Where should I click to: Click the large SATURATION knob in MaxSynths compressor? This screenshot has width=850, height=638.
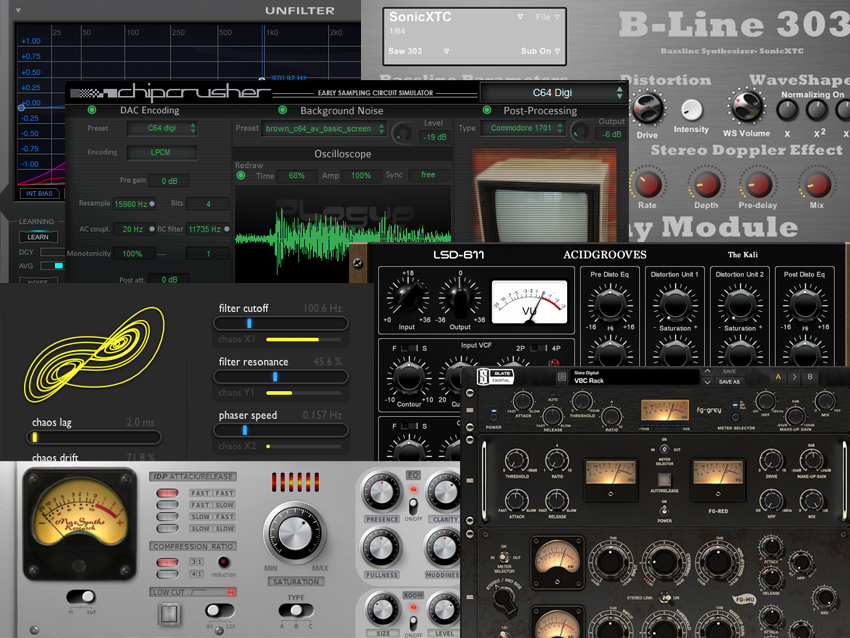(x=294, y=533)
